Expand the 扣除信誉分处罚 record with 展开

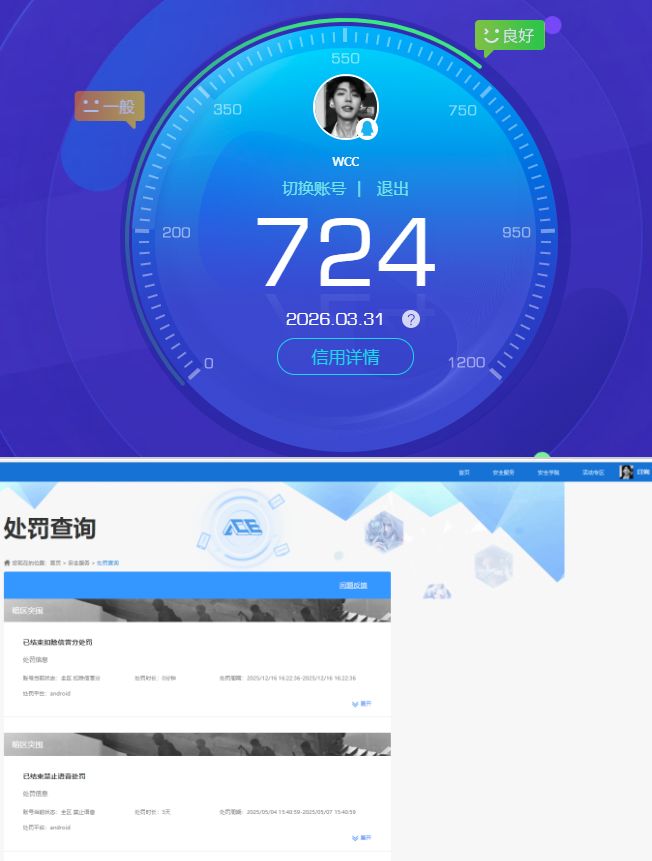coord(361,703)
